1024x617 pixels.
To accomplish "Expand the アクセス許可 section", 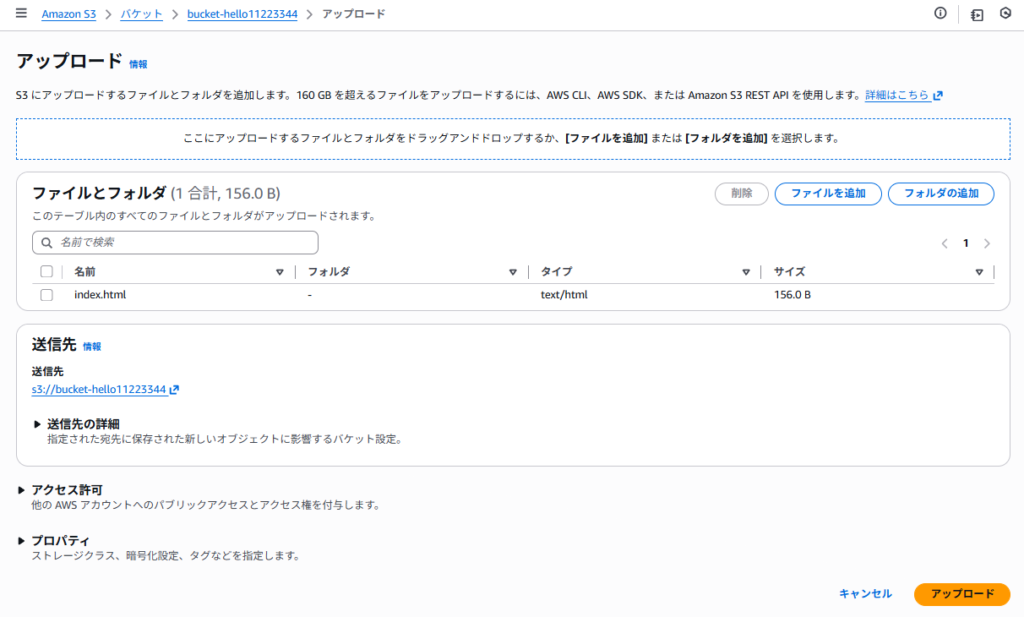I will pos(23,490).
